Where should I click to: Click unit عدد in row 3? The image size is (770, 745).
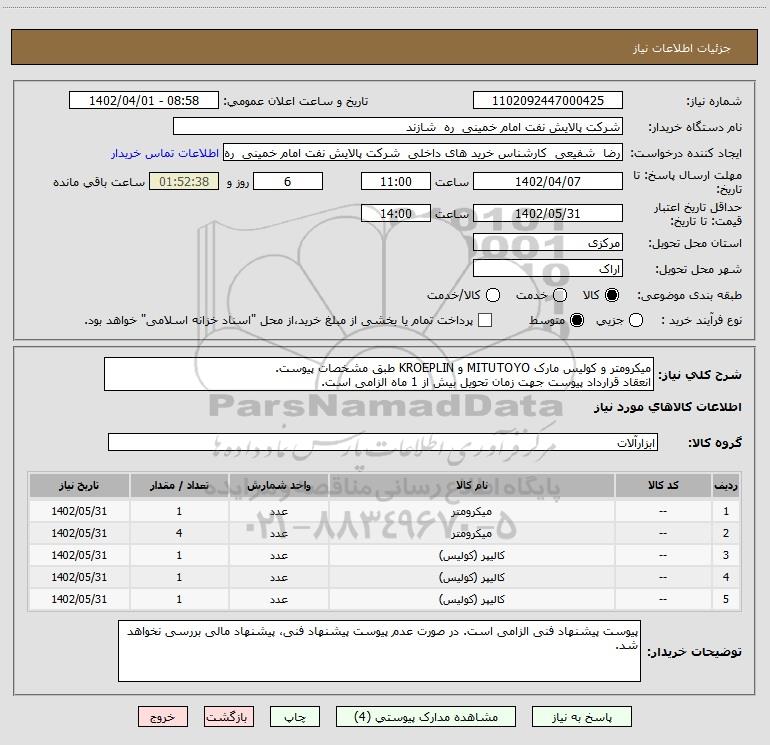[x=278, y=555]
